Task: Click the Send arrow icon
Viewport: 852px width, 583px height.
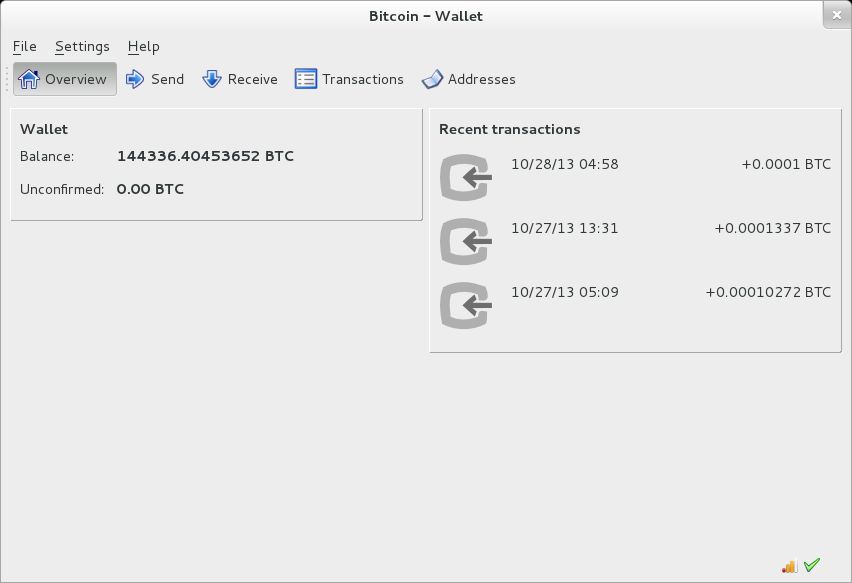Action: 135,79
